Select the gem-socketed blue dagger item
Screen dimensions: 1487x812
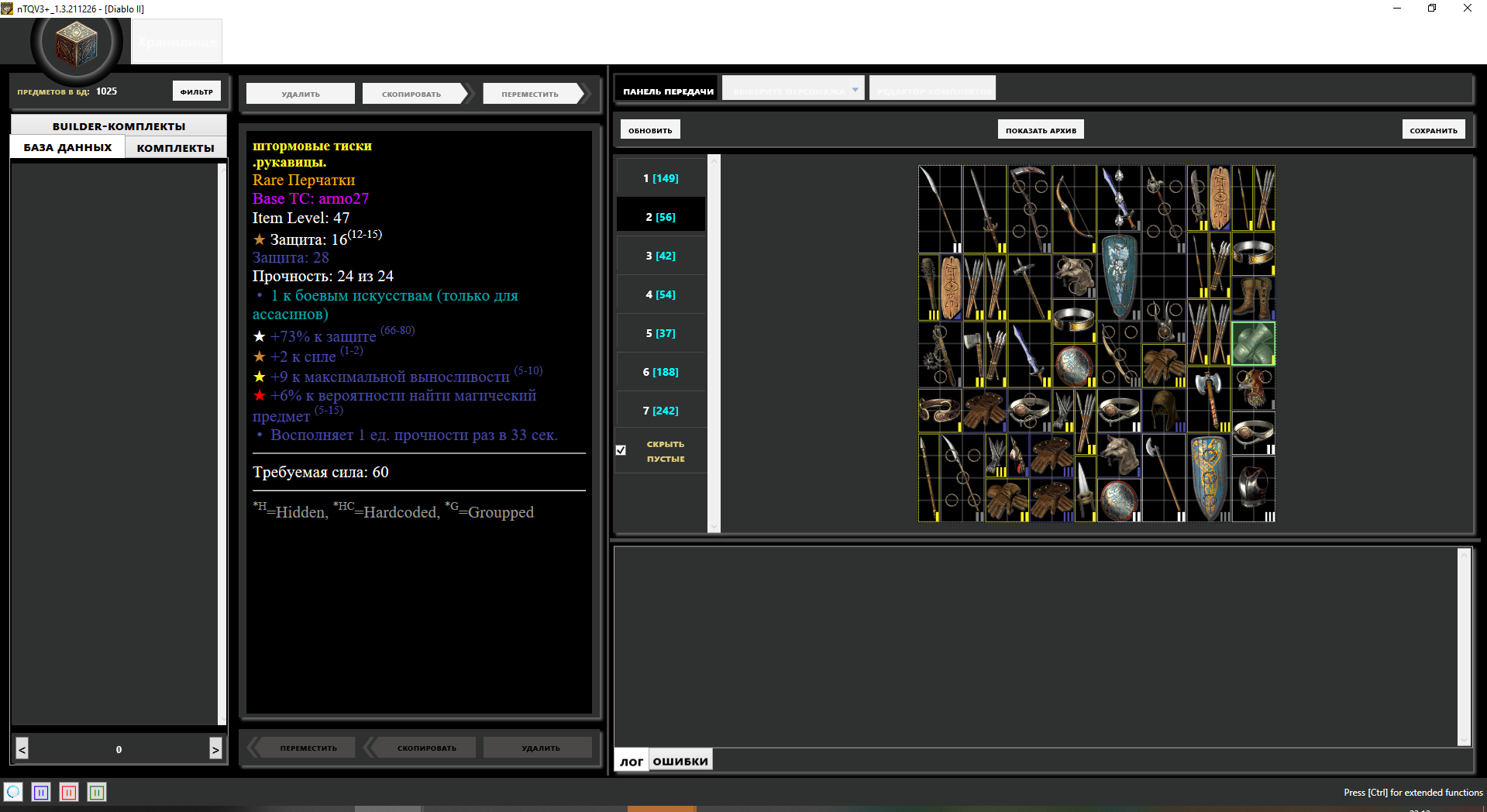1119,198
